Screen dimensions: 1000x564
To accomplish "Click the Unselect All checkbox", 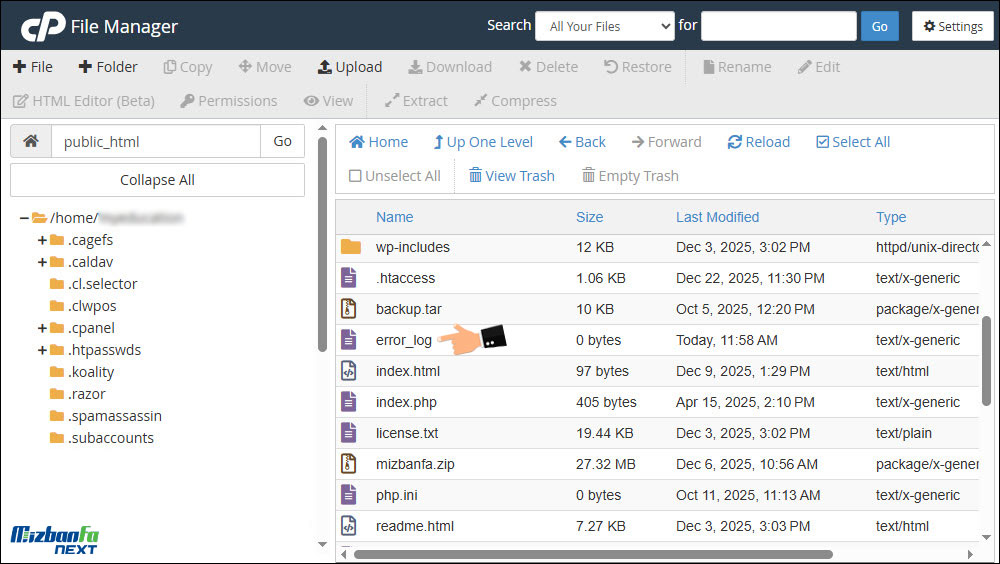I will click(355, 176).
